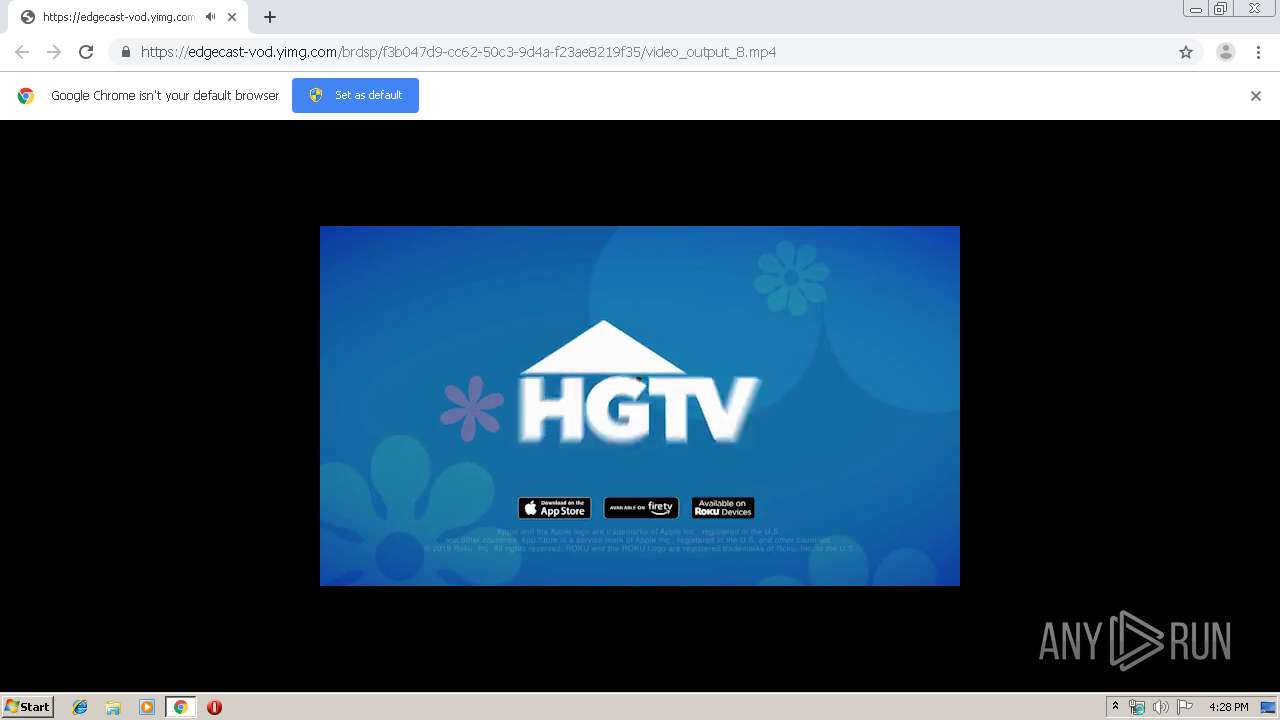Show hidden system tray icons
Viewport: 1280px width, 720px height.
coord(1115,707)
